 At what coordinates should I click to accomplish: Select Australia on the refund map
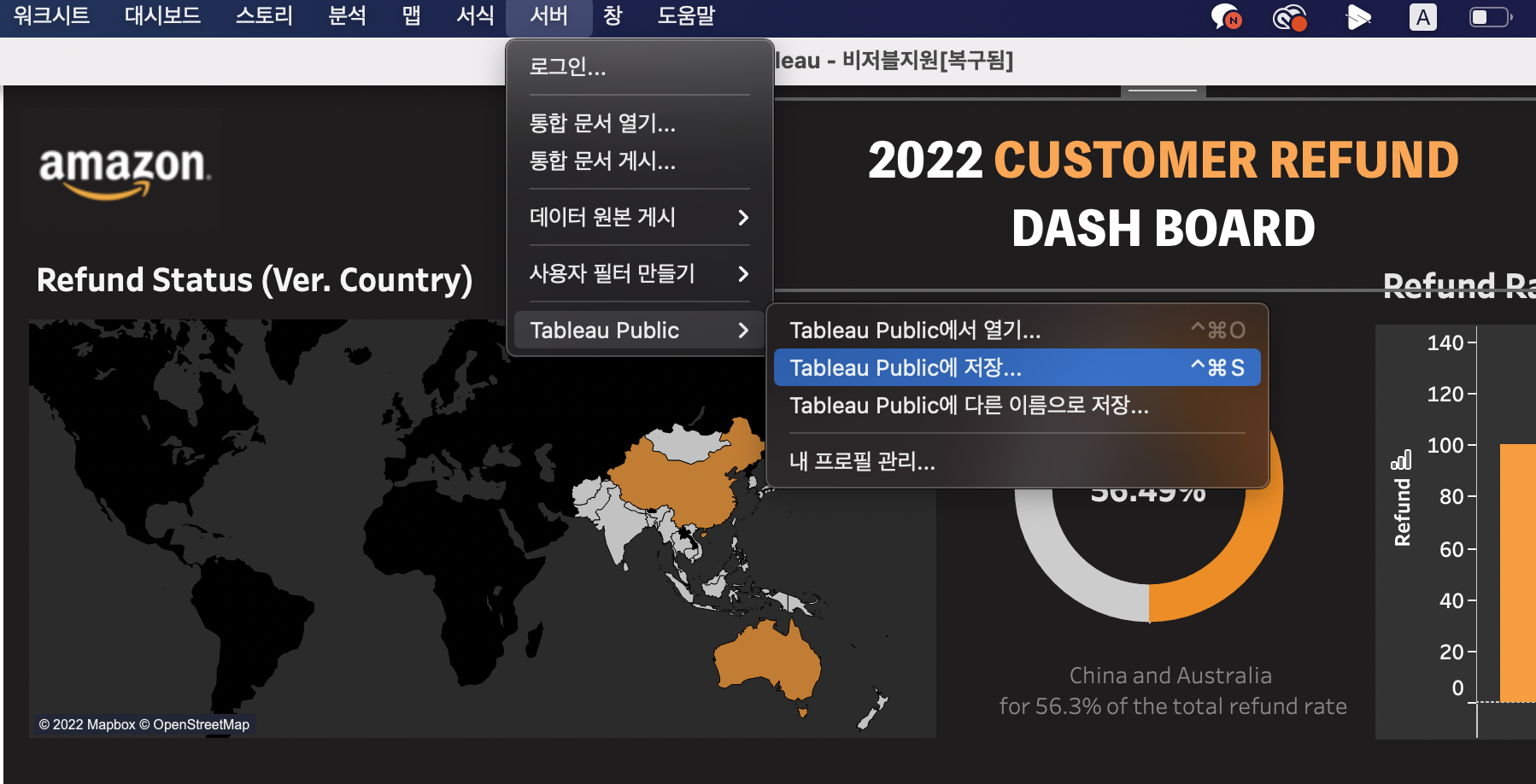coord(766,662)
